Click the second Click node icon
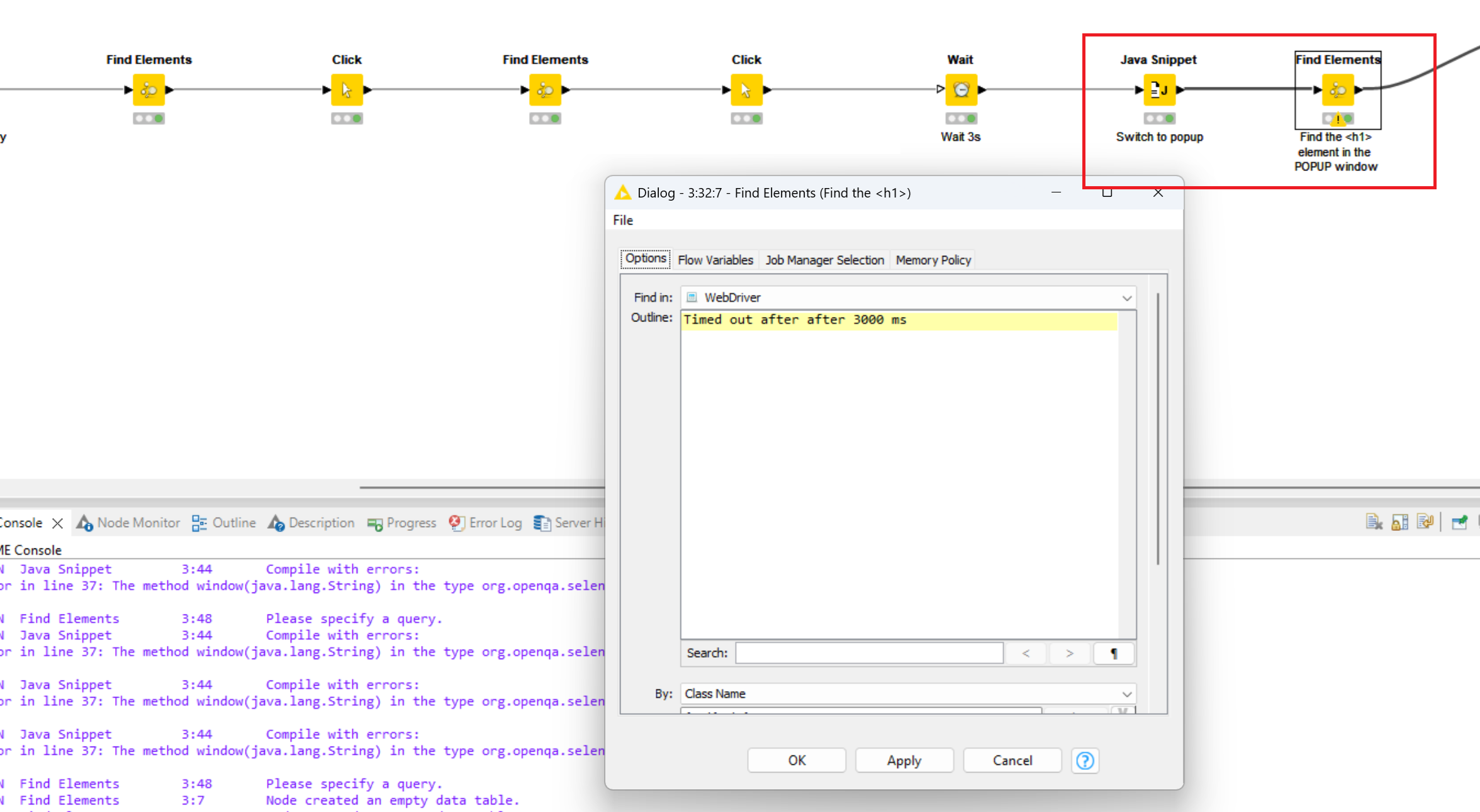This screenshot has width=1480, height=812. [x=746, y=90]
